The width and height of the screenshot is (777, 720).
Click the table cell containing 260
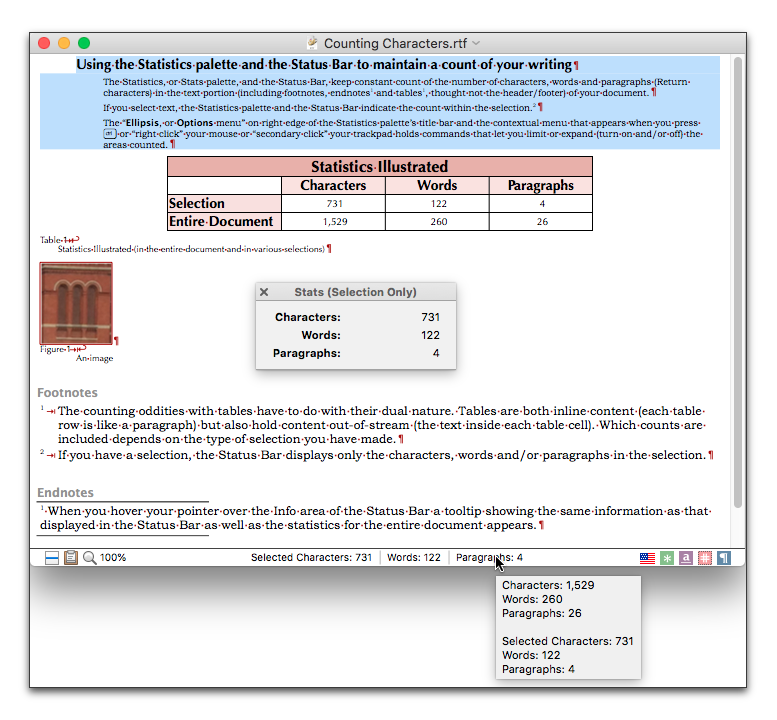437,222
